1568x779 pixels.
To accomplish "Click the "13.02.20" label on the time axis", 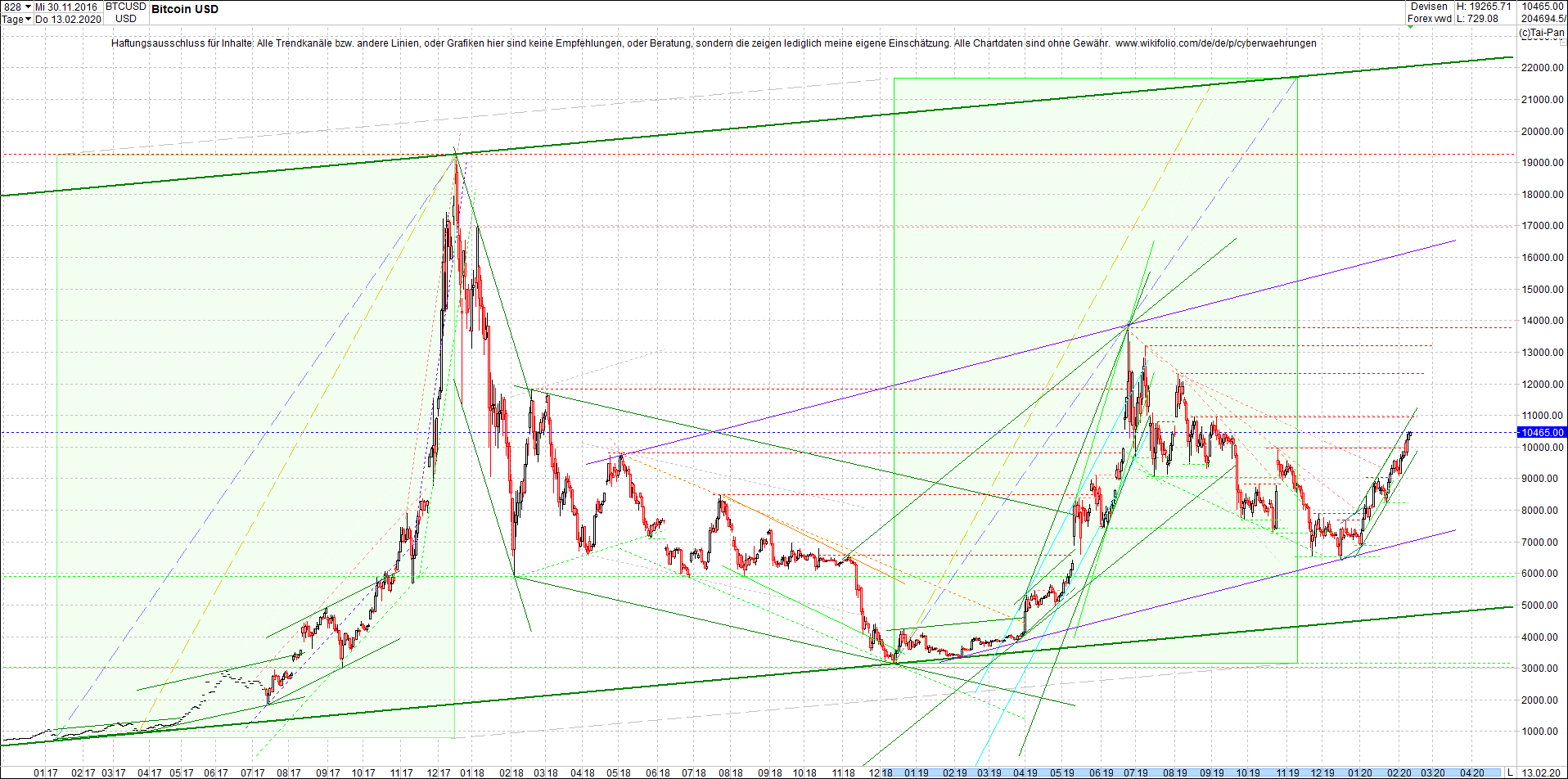I will [1542, 772].
